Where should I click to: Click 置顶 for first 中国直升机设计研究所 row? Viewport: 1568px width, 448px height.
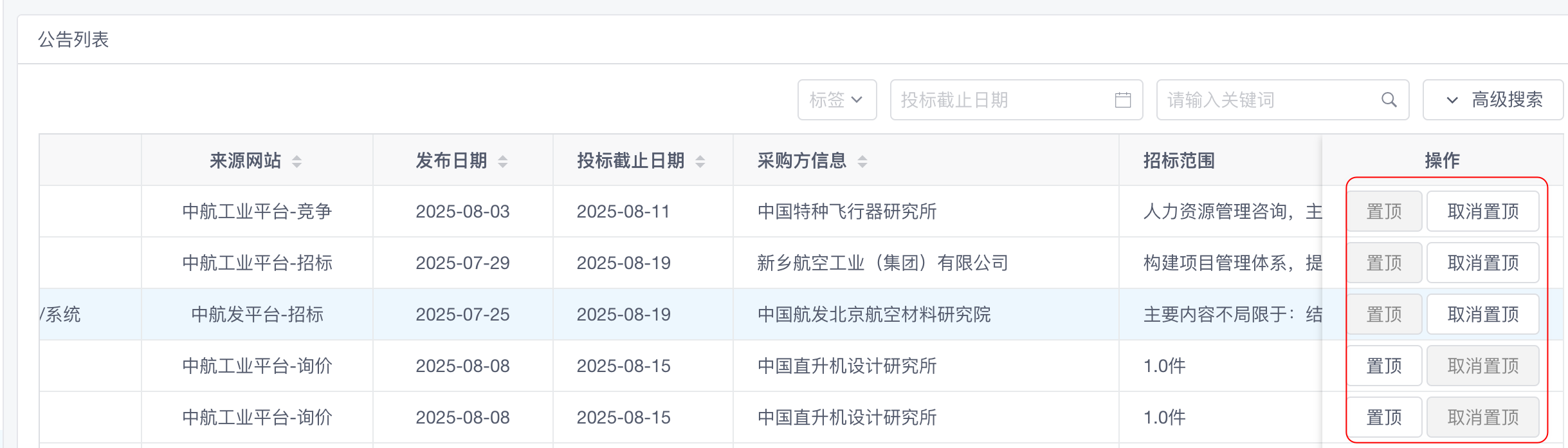pyautogui.click(x=1384, y=366)
